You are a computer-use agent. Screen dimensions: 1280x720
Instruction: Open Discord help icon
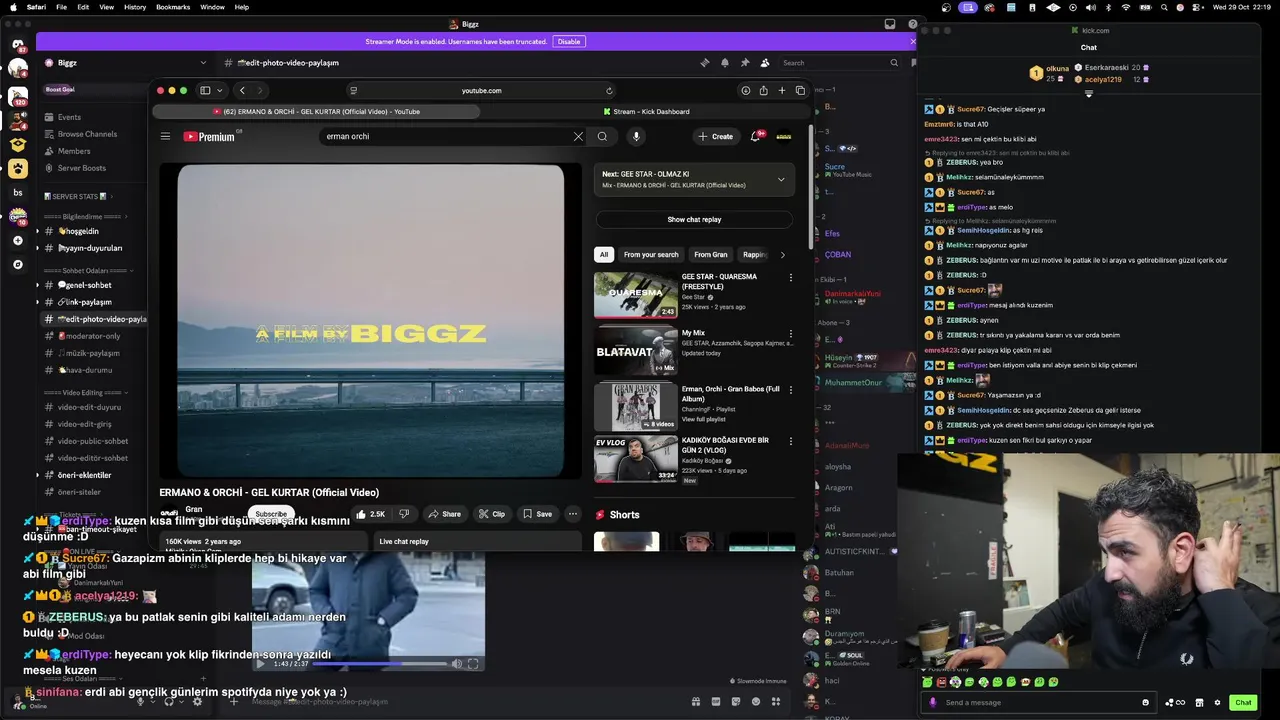click(x=912, y=24)
